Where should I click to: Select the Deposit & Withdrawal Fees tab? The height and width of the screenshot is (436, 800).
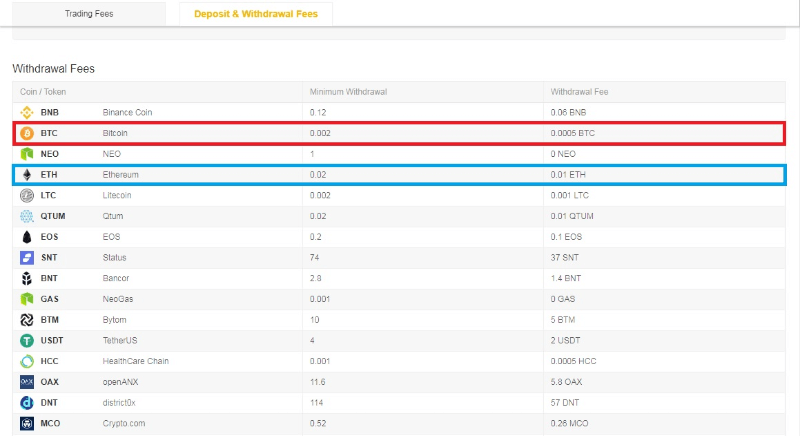[256, 15]
